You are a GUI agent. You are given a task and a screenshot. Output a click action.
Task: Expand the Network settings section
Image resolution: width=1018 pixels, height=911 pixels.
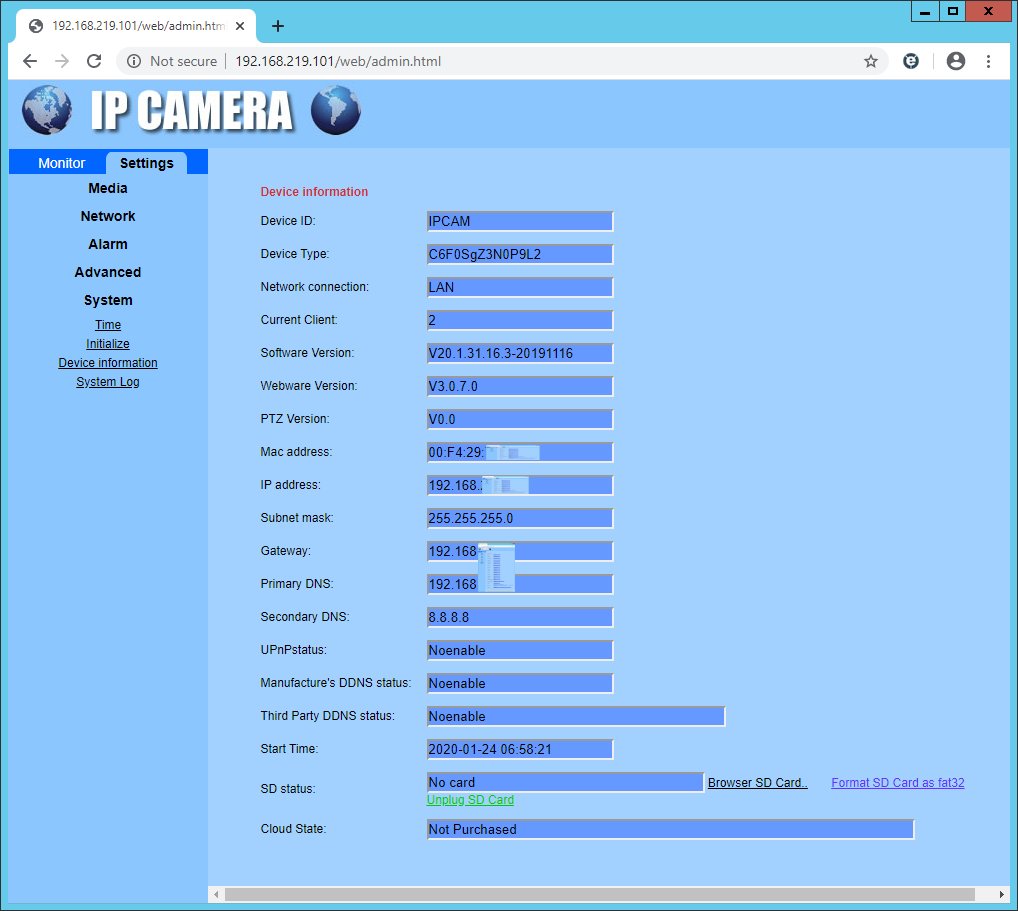point(108,216)
